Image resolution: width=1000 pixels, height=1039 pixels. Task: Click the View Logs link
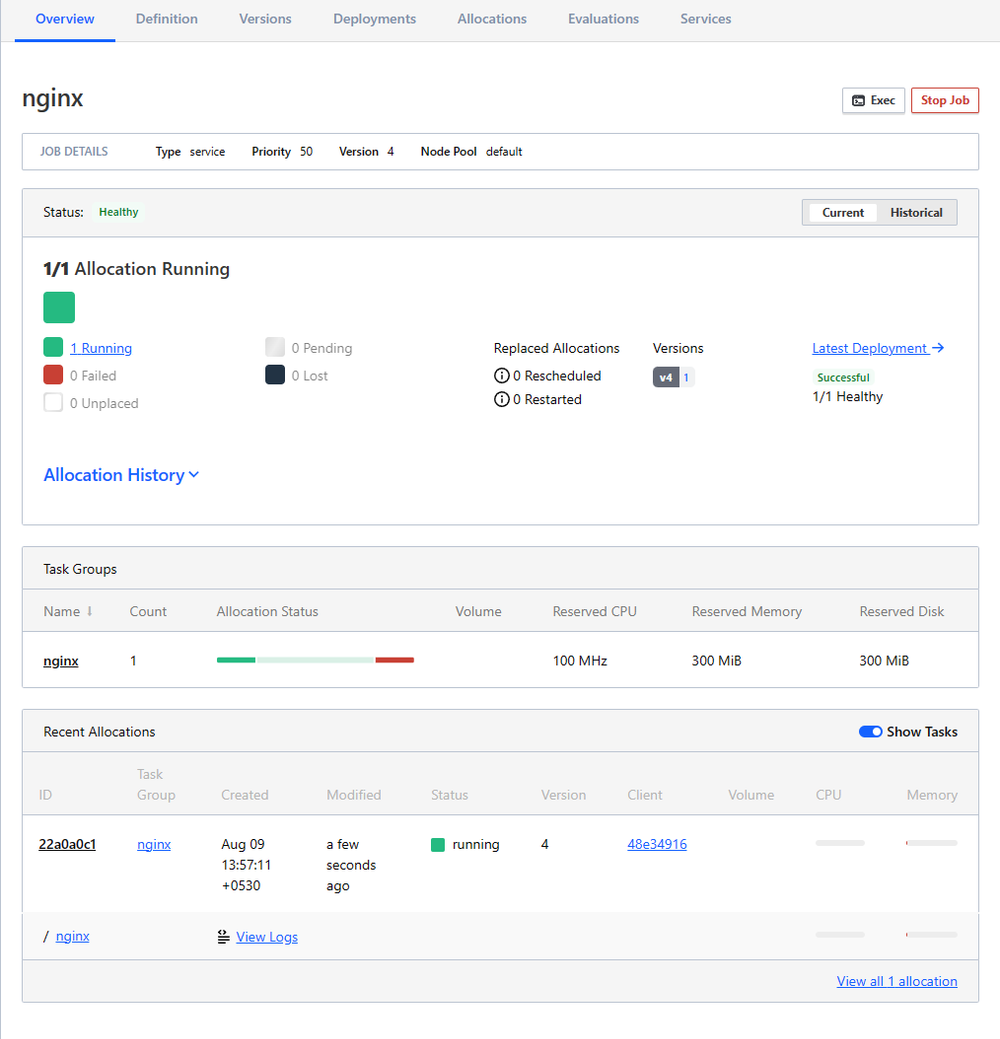point(267,937)
